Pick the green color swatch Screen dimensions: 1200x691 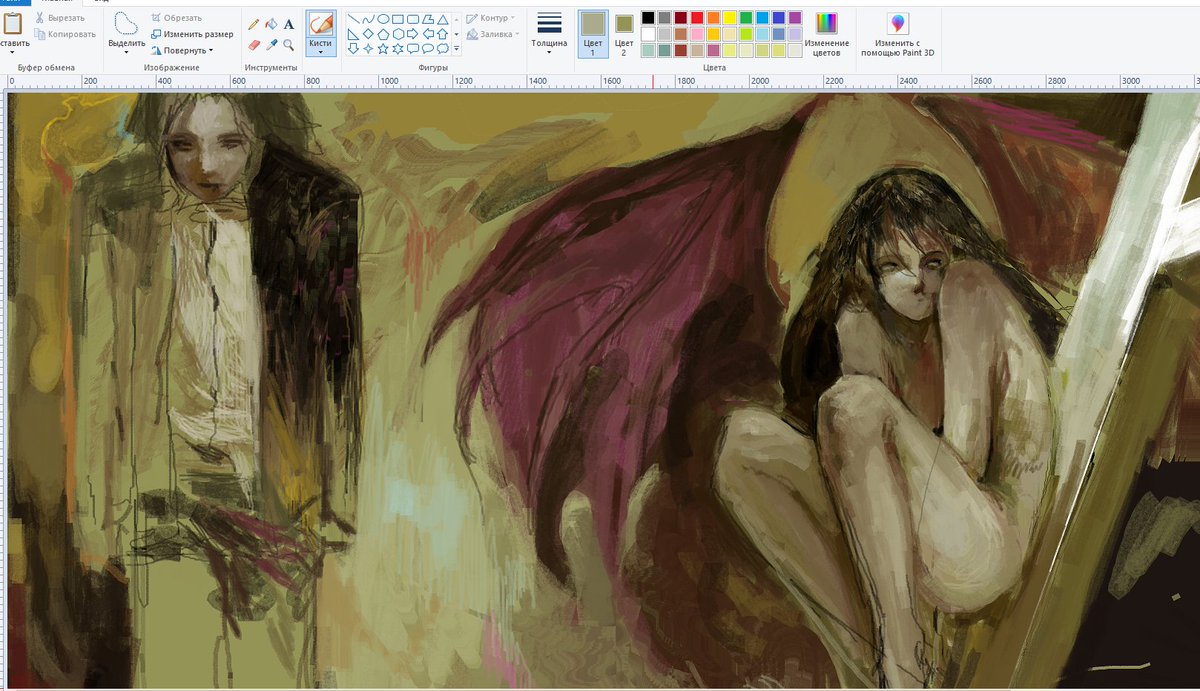(x=746, y=18)
